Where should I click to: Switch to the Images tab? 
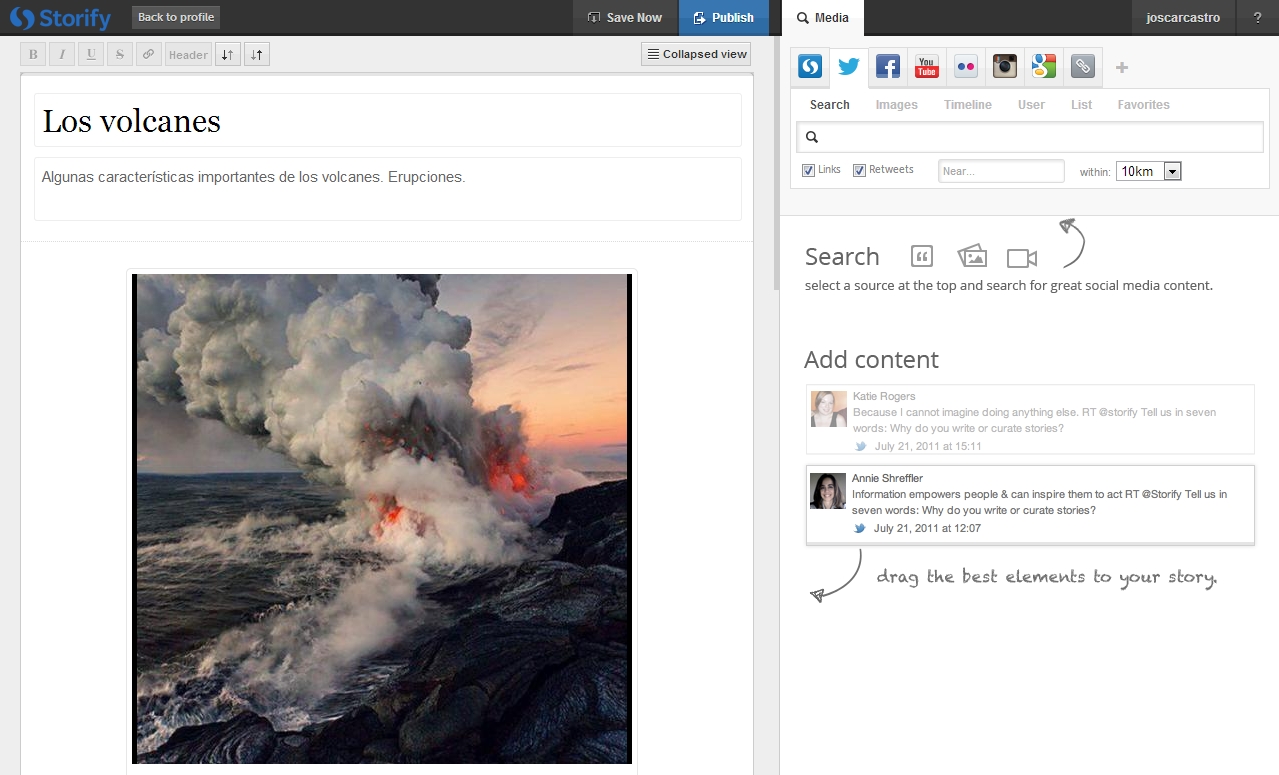click(896, 105)
